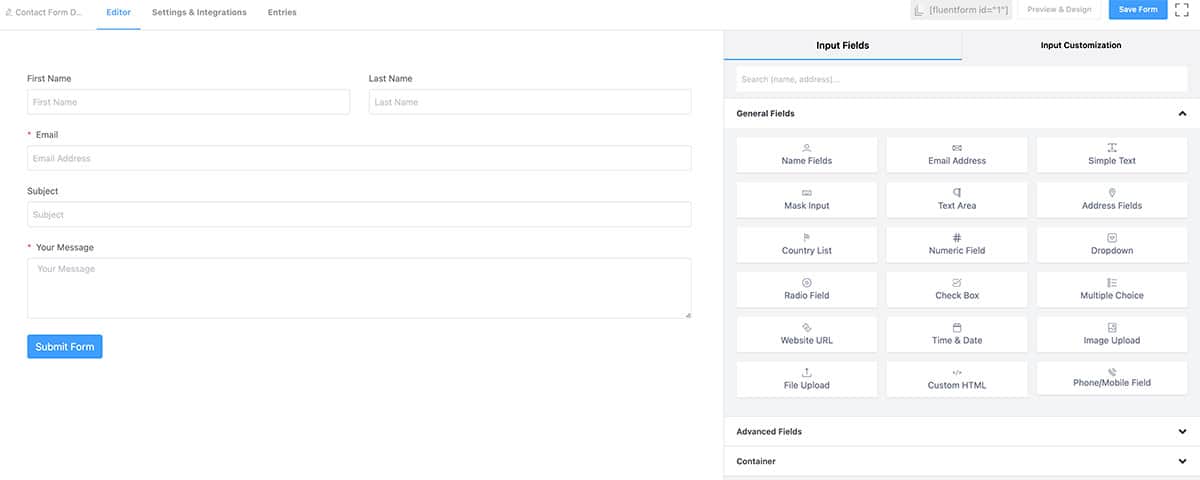The height and width of the screenshot is (480, 1200).
Task: Add a Numeric Field element
Action: 957,244
